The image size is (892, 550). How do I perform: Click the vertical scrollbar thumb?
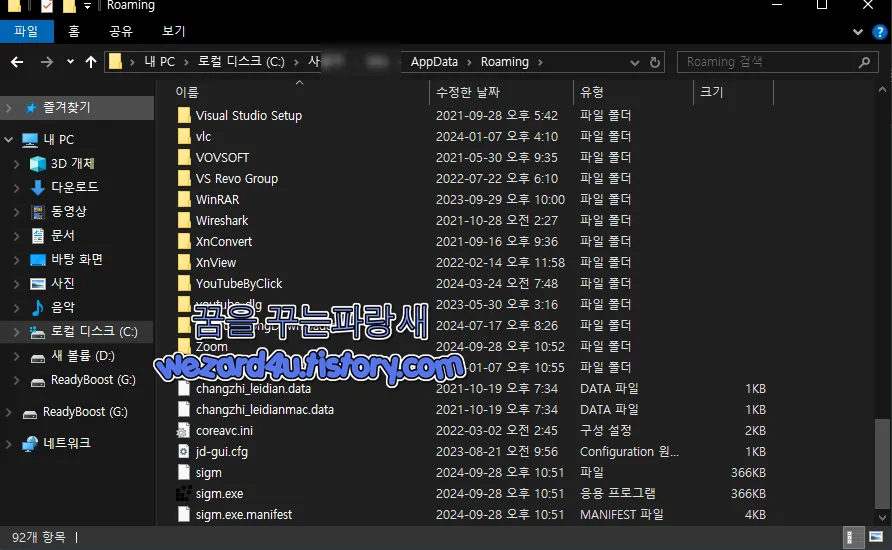tap(882, 463)
